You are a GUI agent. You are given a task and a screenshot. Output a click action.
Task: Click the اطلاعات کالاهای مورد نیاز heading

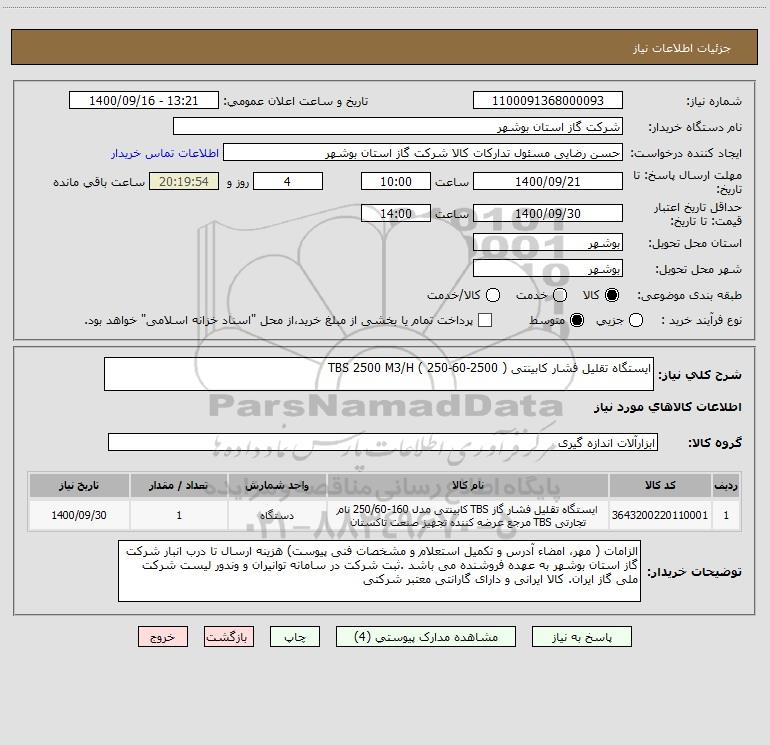[667, 407]
